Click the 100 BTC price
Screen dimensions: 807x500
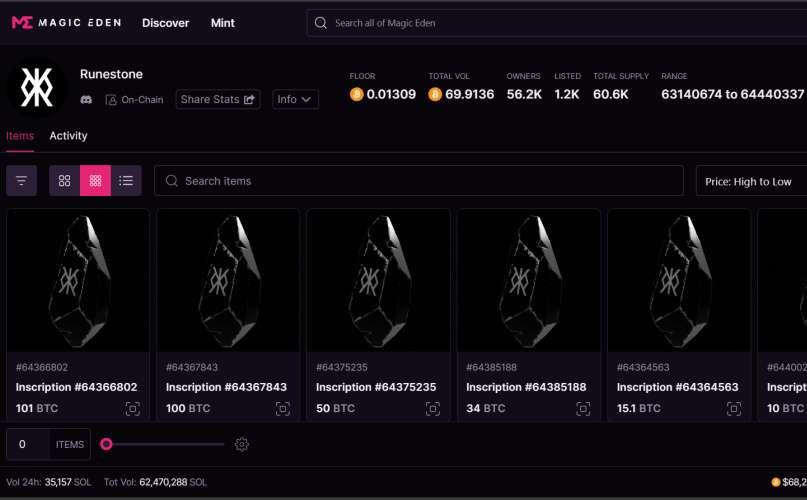[188, 408]
